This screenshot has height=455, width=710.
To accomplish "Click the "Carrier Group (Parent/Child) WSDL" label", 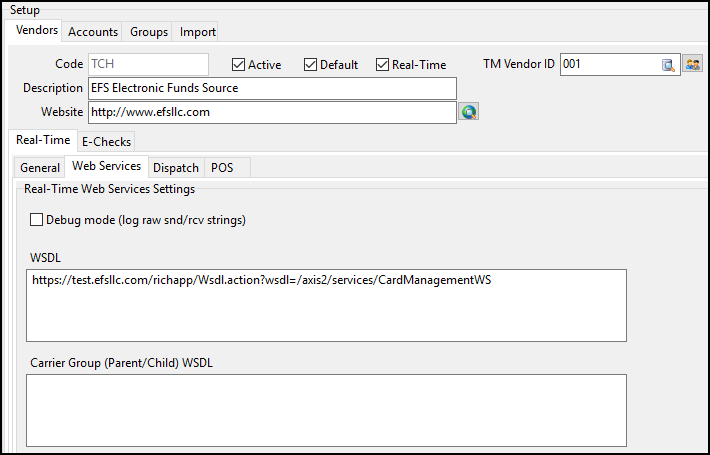I will [x=121, y=363].
